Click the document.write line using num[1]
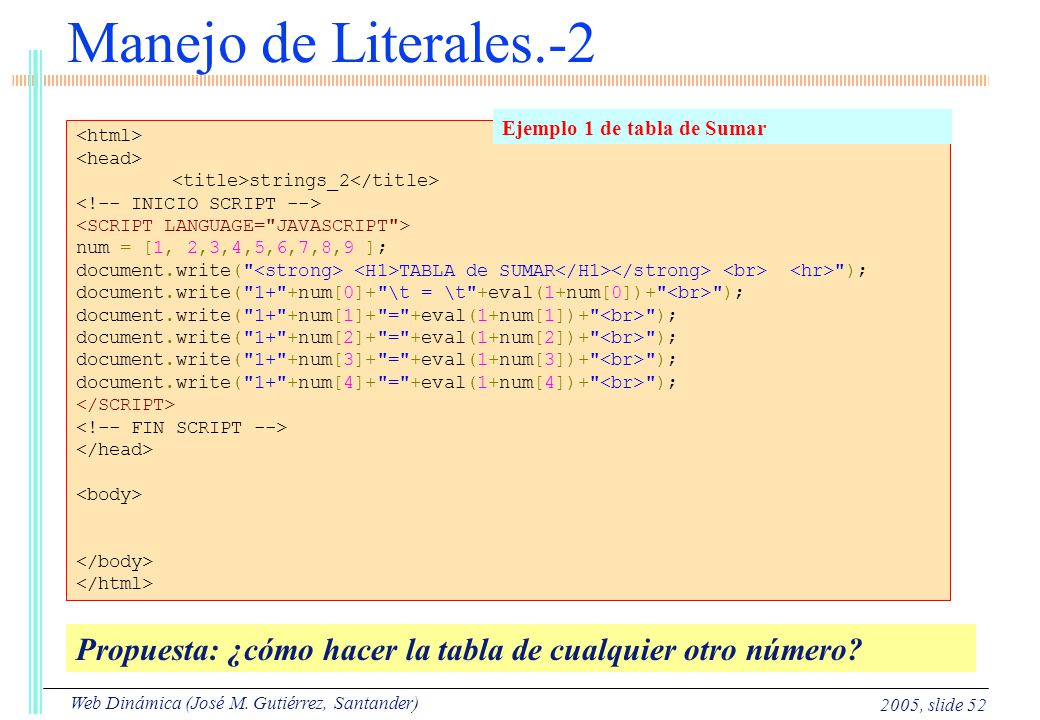This screenshot has width=1040, height=720. (376, 316)
